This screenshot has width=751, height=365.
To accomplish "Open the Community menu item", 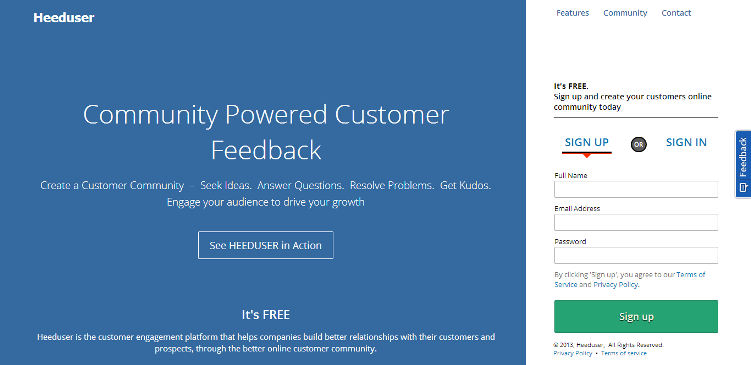I will tap(625, 13).
